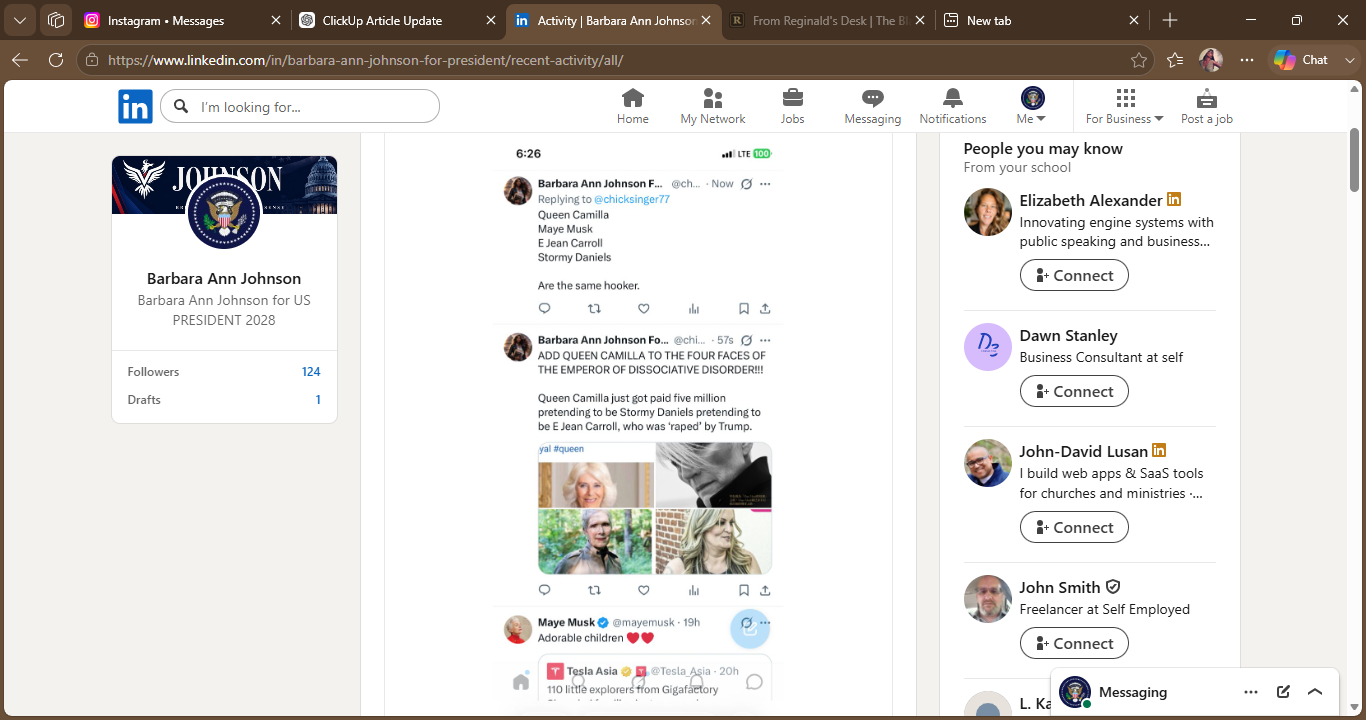Open Dawn Stanley's profile photo
The image size is (1366, 720).
coord(988,347)
